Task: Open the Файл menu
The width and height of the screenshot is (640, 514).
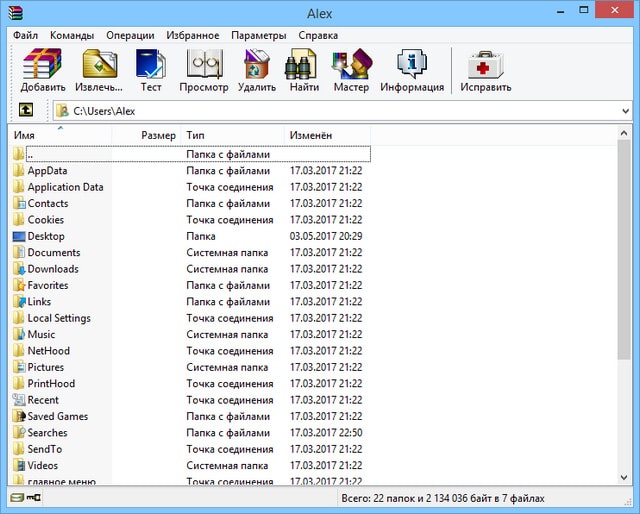Action: 26,35
